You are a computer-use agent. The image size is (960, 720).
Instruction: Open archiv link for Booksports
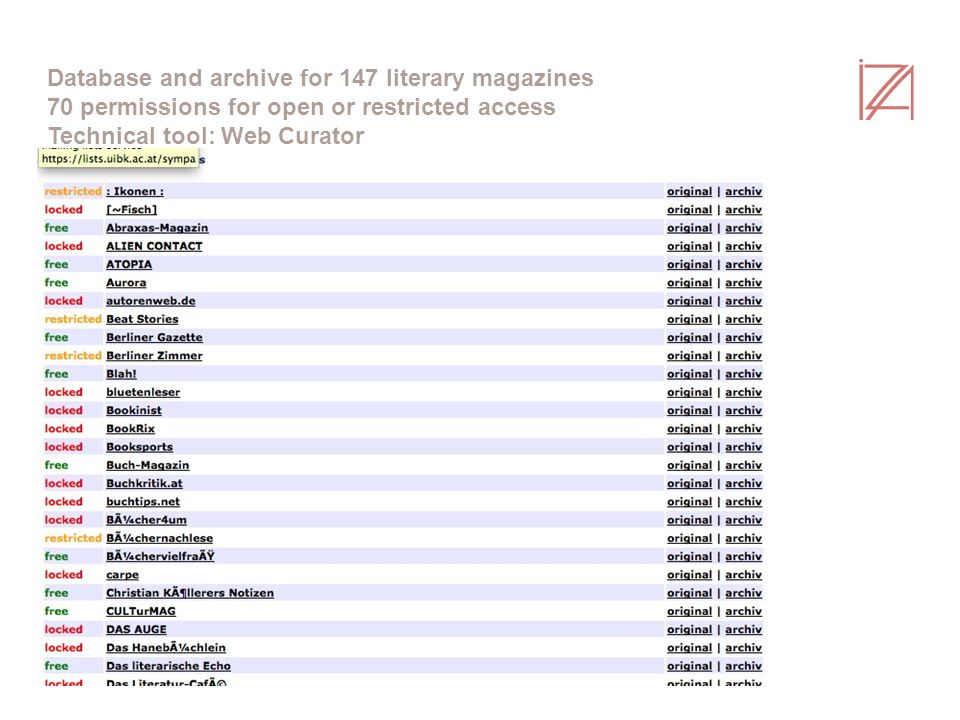tap(743, 448)
